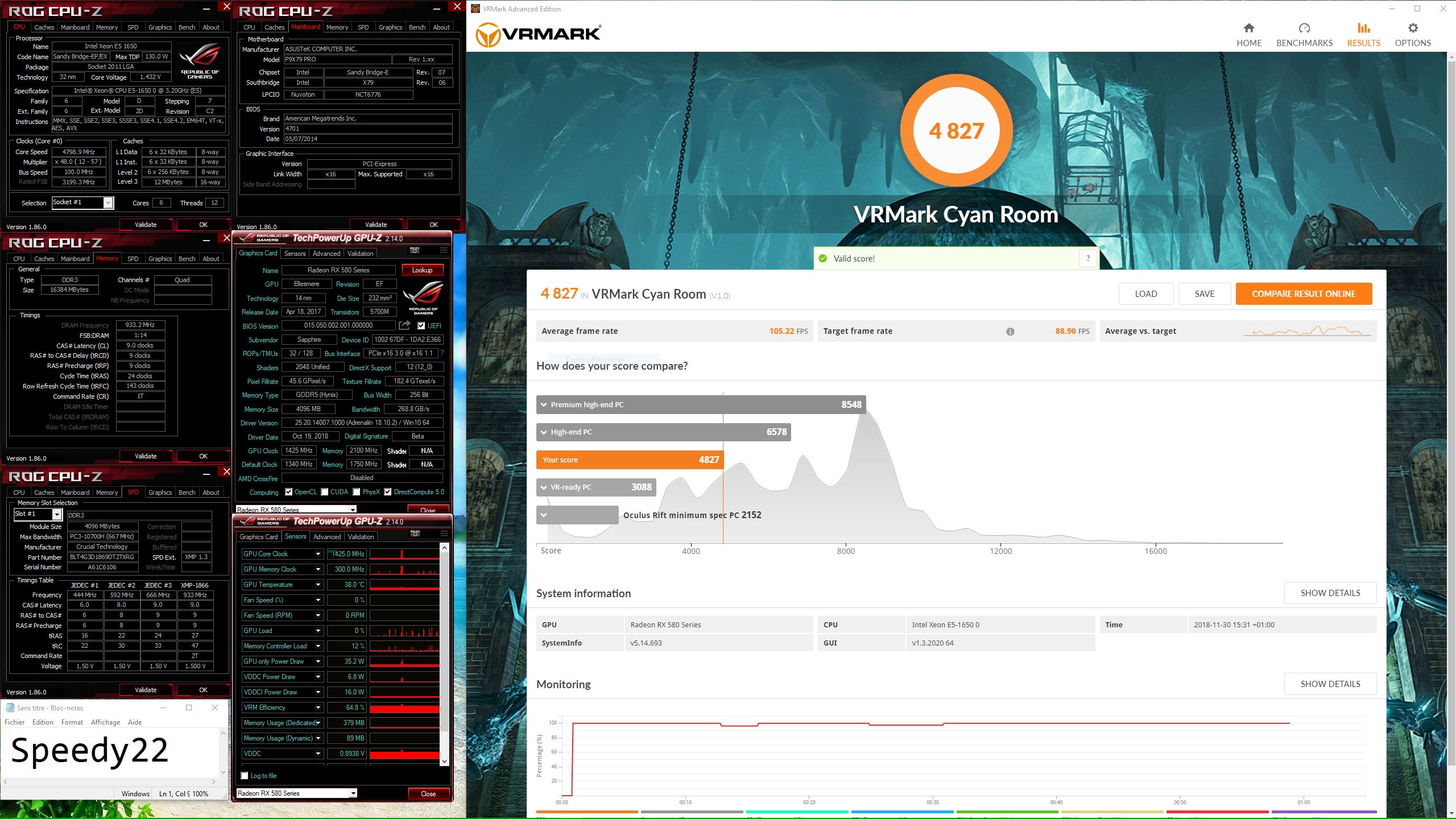Toggle the CUDA checkbox
Screen dimensions: 1456x819
[325, 492]
